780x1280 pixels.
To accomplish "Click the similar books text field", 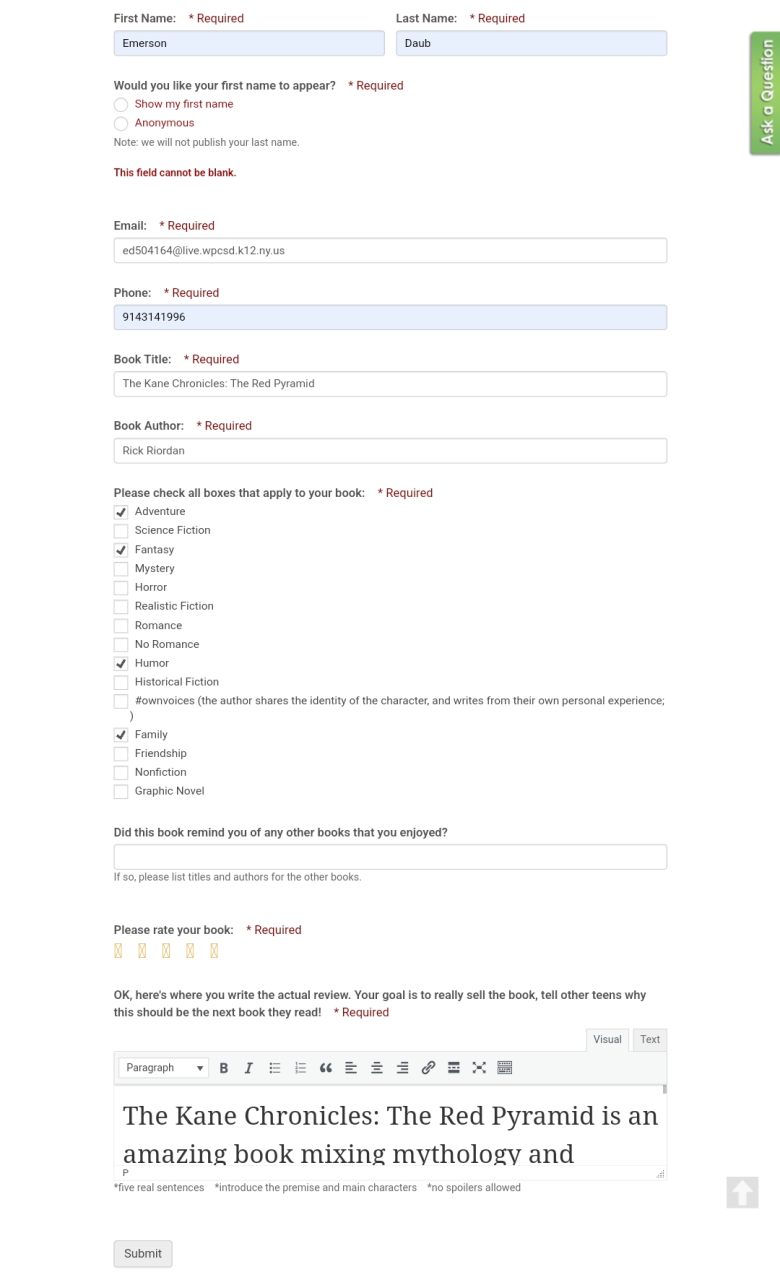I will (x=390, y=857).
